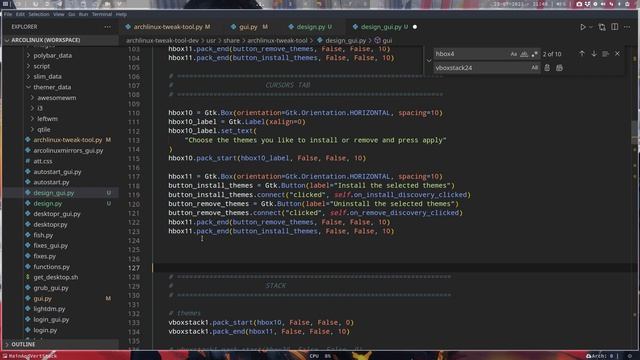Open editor More Actions ellipsis
This screenshot has height=360, width=640.
coord(627,27)
